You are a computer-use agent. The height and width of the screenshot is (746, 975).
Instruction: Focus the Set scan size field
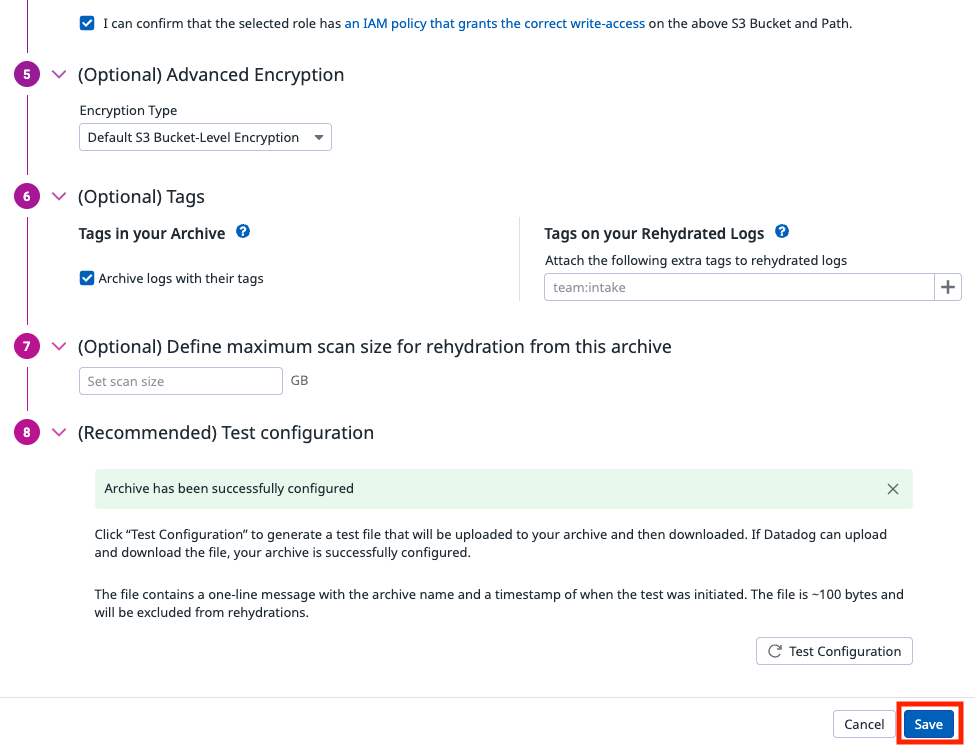pos(181,381)
